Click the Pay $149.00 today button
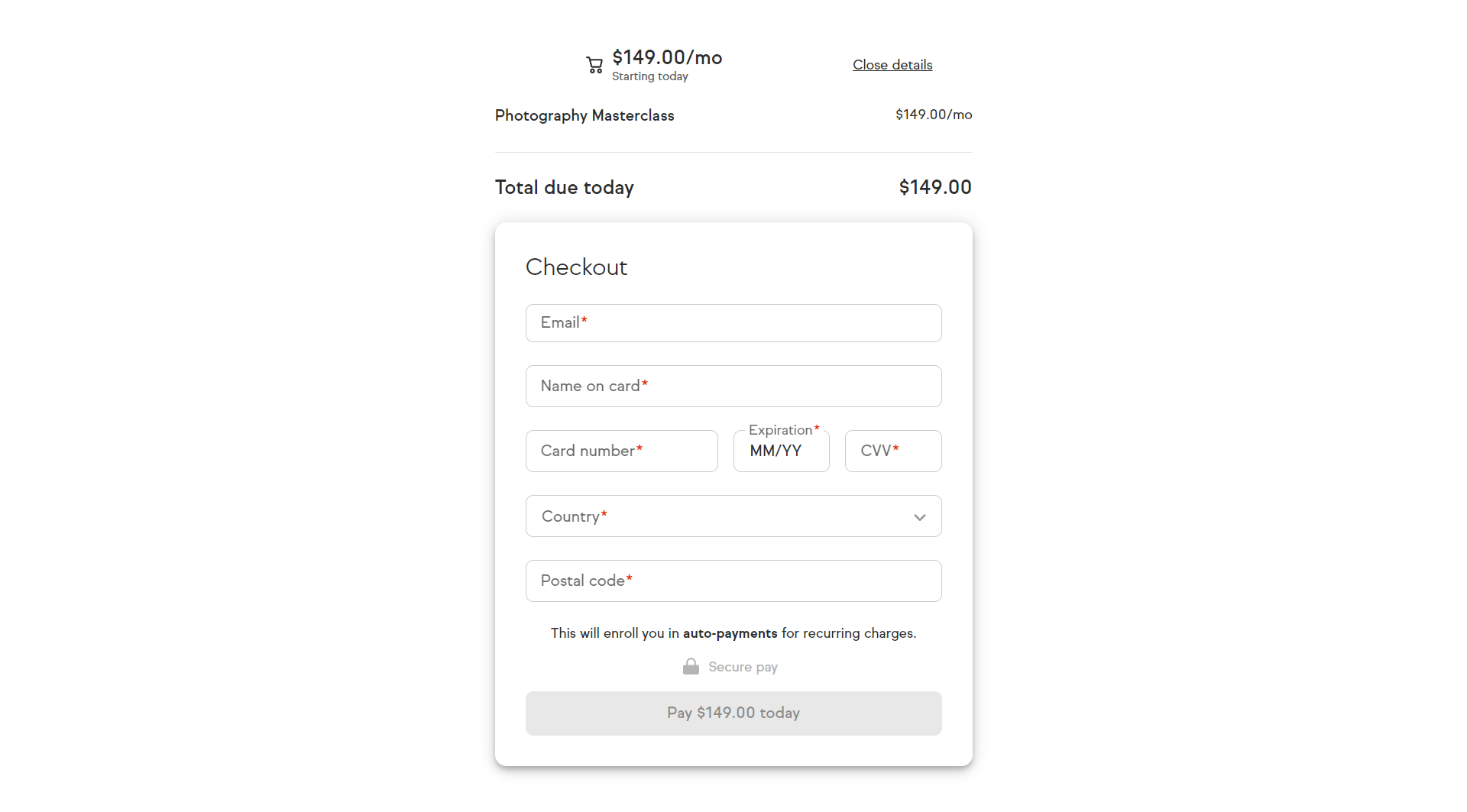1467x812 pixels. [733, 713]
